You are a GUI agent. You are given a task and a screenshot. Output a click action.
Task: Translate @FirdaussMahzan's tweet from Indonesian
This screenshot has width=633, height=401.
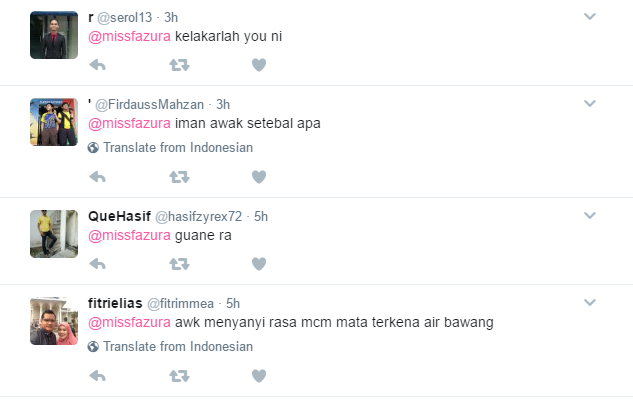pos(170,147)
